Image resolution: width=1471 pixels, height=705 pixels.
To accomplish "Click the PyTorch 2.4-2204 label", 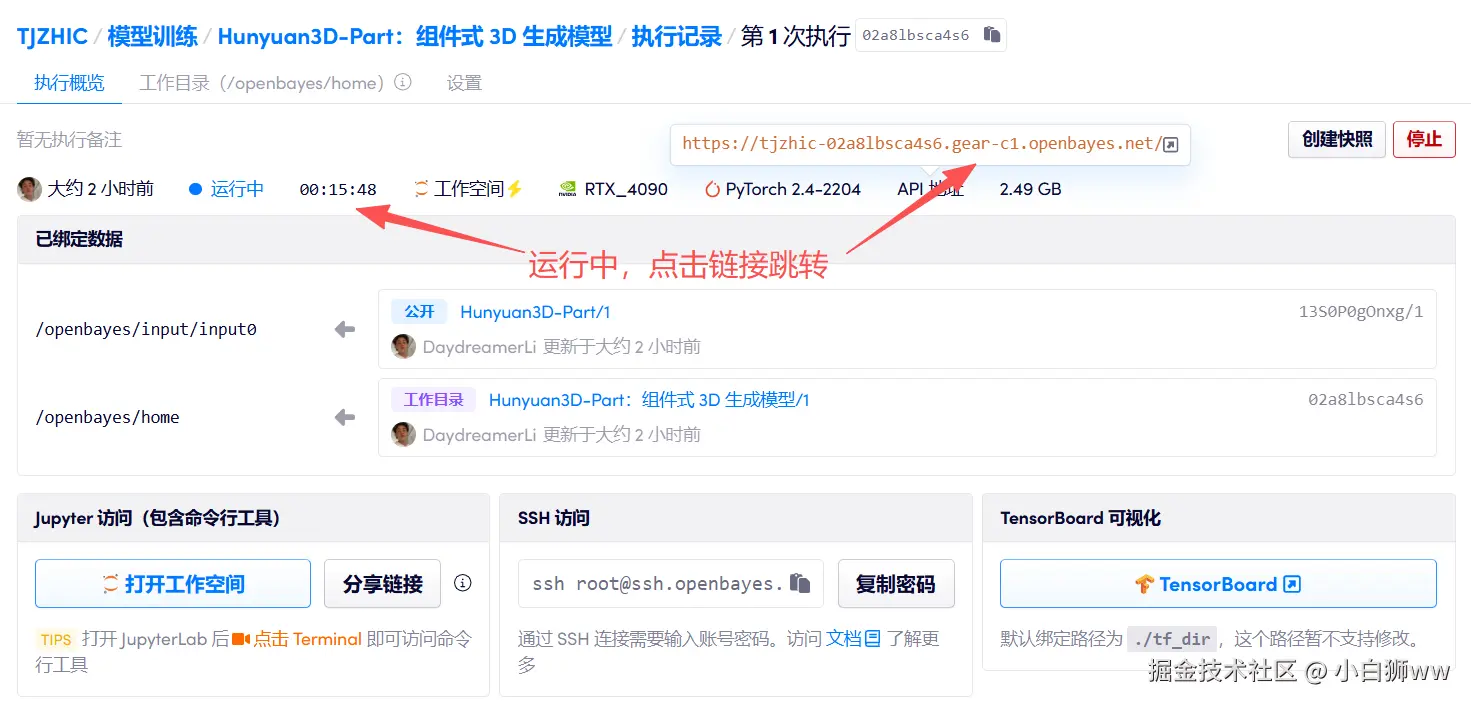I will tap(793, 189).
